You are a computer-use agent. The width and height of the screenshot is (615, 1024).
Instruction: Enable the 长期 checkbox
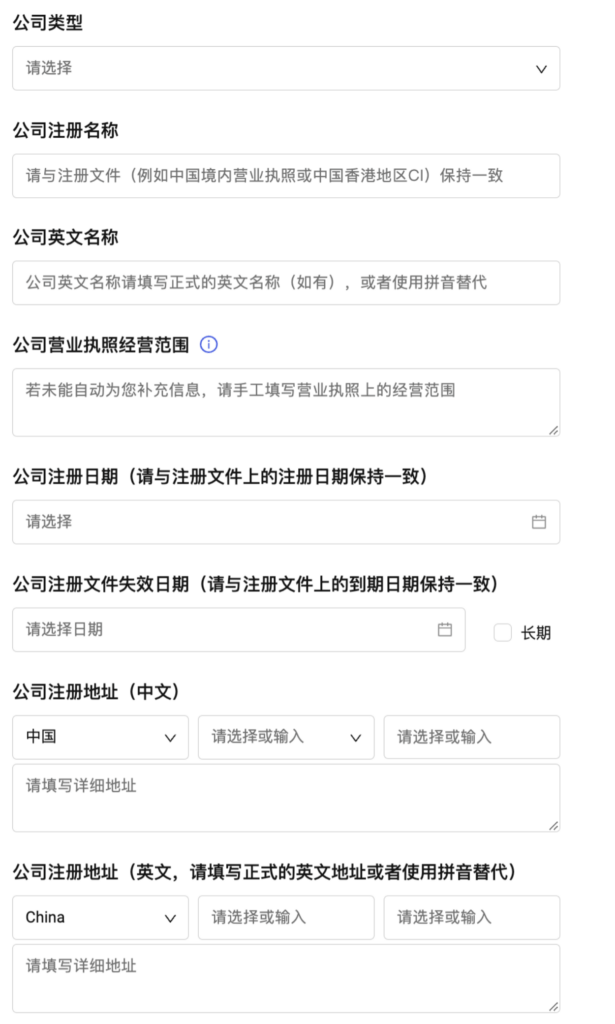pyautogui.click(x=502, y=630)
